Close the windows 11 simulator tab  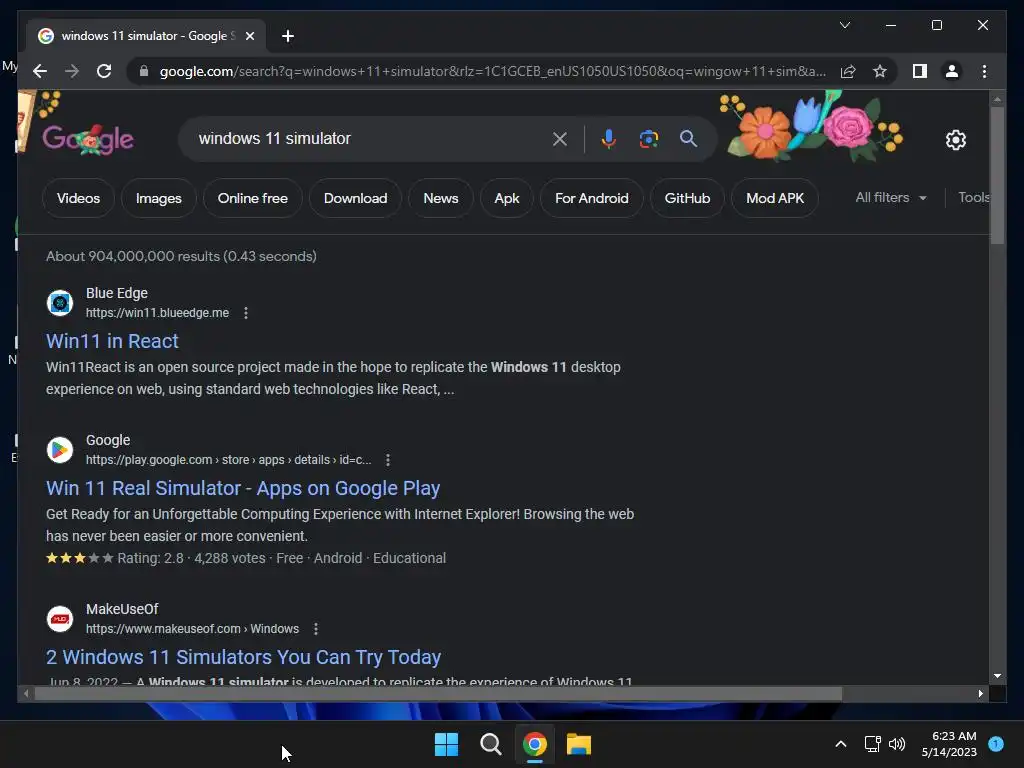pos(249,36)
